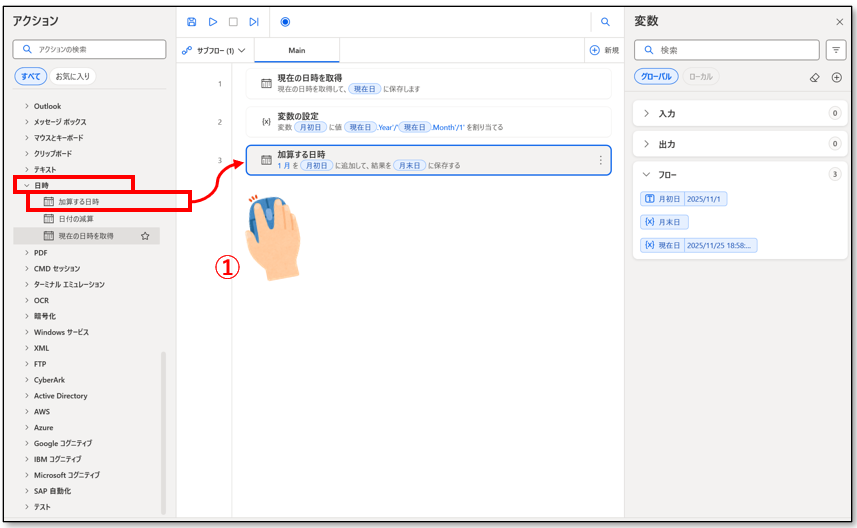Click the magnifier icon in flow toolbar
The height and width of the screenshot is (528, 857).
point(605,21)
